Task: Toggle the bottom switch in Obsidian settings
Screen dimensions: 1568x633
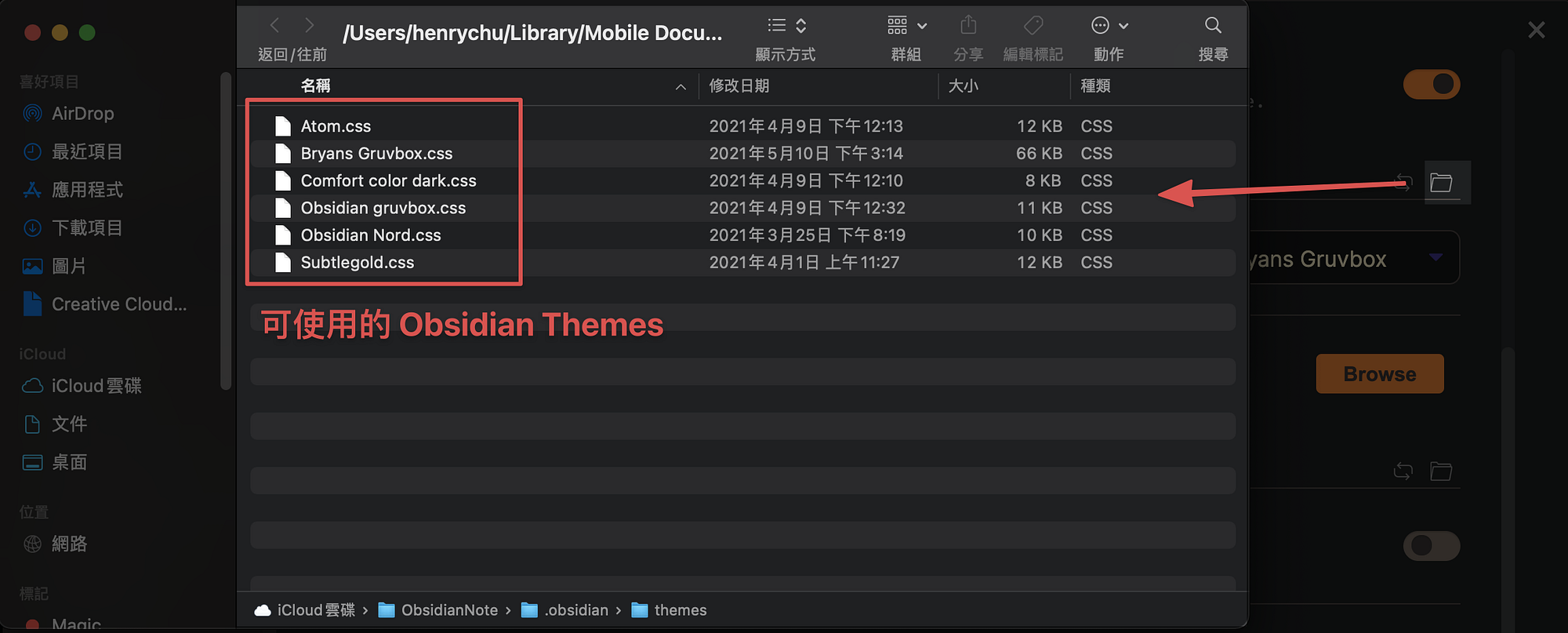Action: point(1432,546)
